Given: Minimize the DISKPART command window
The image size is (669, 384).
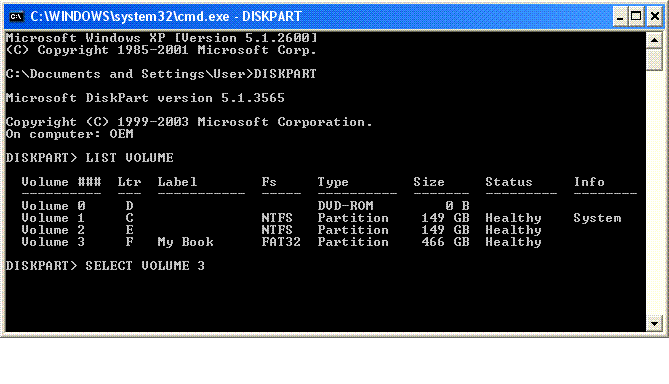Looking at the screenshot, I should [x=620, y=17].
